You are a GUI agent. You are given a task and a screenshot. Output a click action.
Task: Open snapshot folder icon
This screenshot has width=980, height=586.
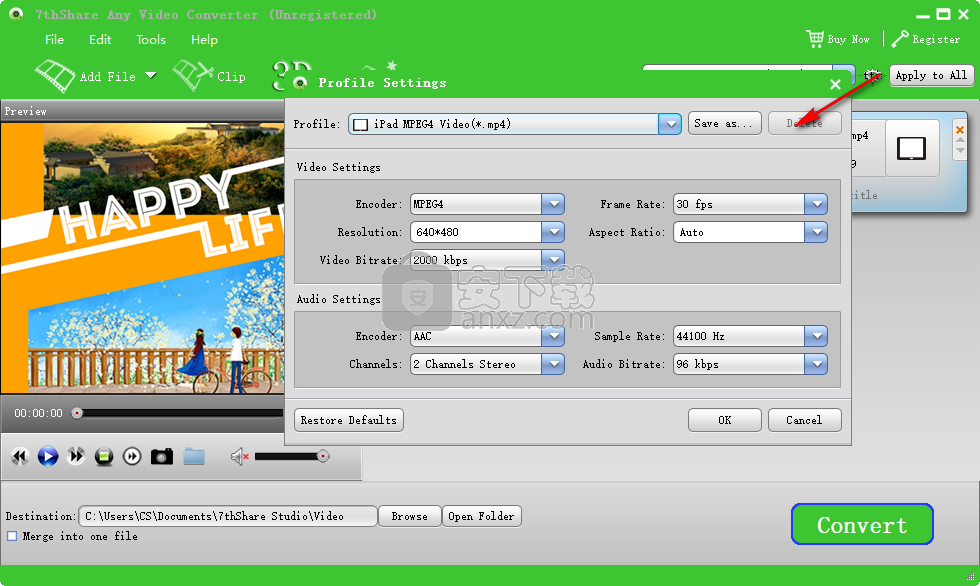click(x=194, y=457)
